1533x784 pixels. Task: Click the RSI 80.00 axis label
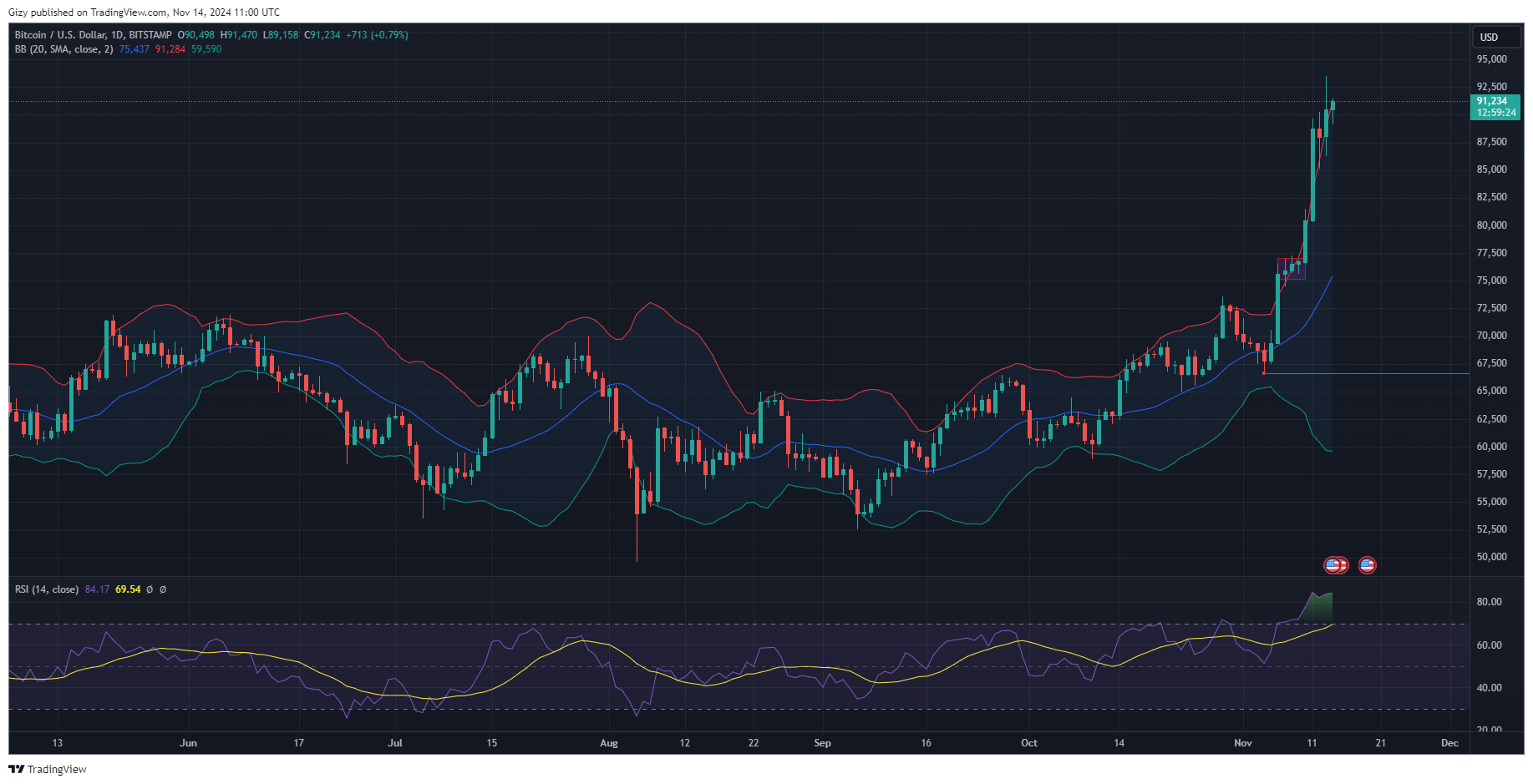(1490, 602)
